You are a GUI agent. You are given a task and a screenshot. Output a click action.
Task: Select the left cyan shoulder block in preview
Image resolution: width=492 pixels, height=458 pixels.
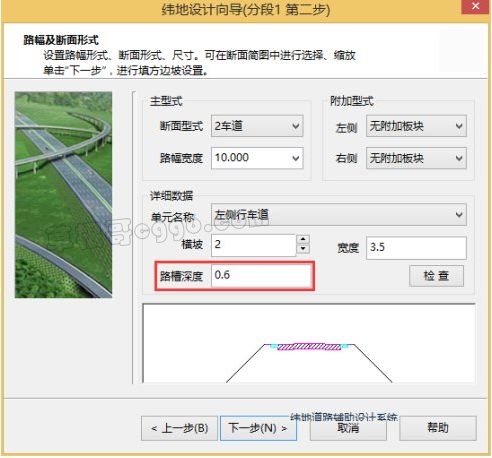[274, 346]
